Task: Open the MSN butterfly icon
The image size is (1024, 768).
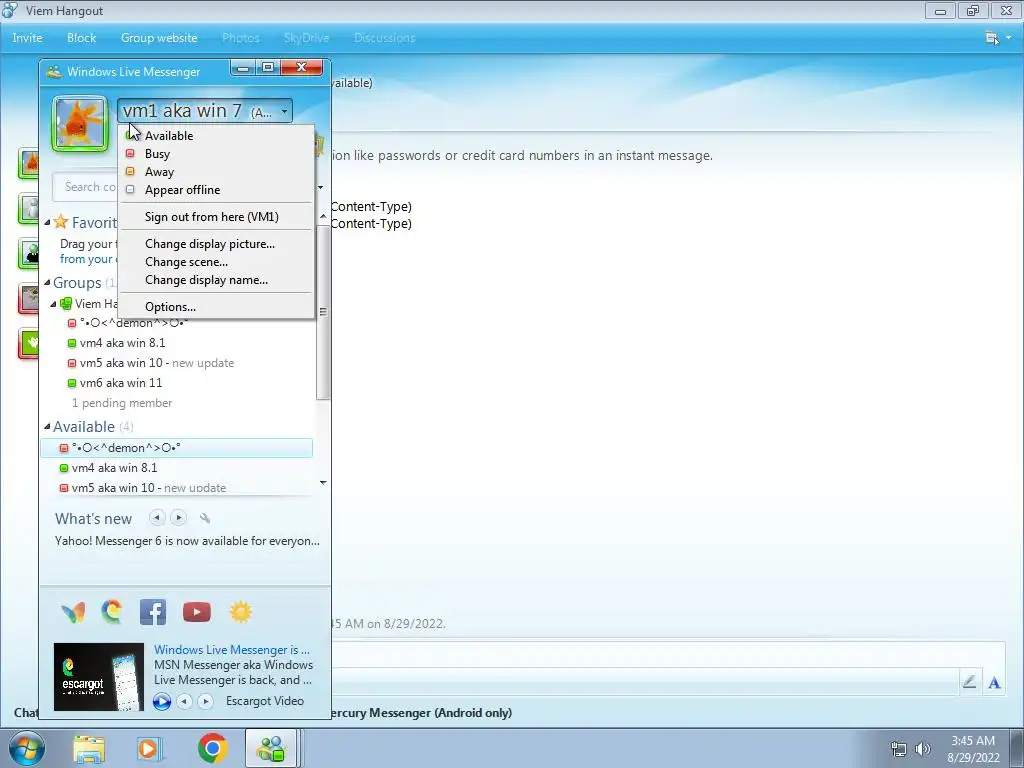Action: point(73,612)
